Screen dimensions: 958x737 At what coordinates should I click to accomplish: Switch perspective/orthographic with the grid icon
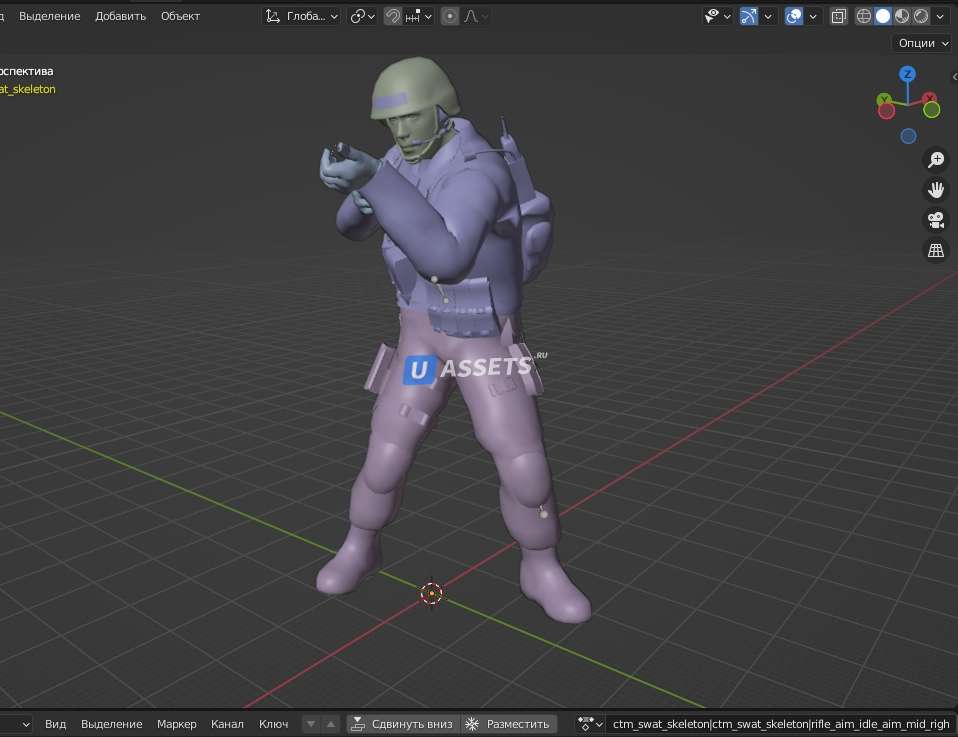click(936, 251)
